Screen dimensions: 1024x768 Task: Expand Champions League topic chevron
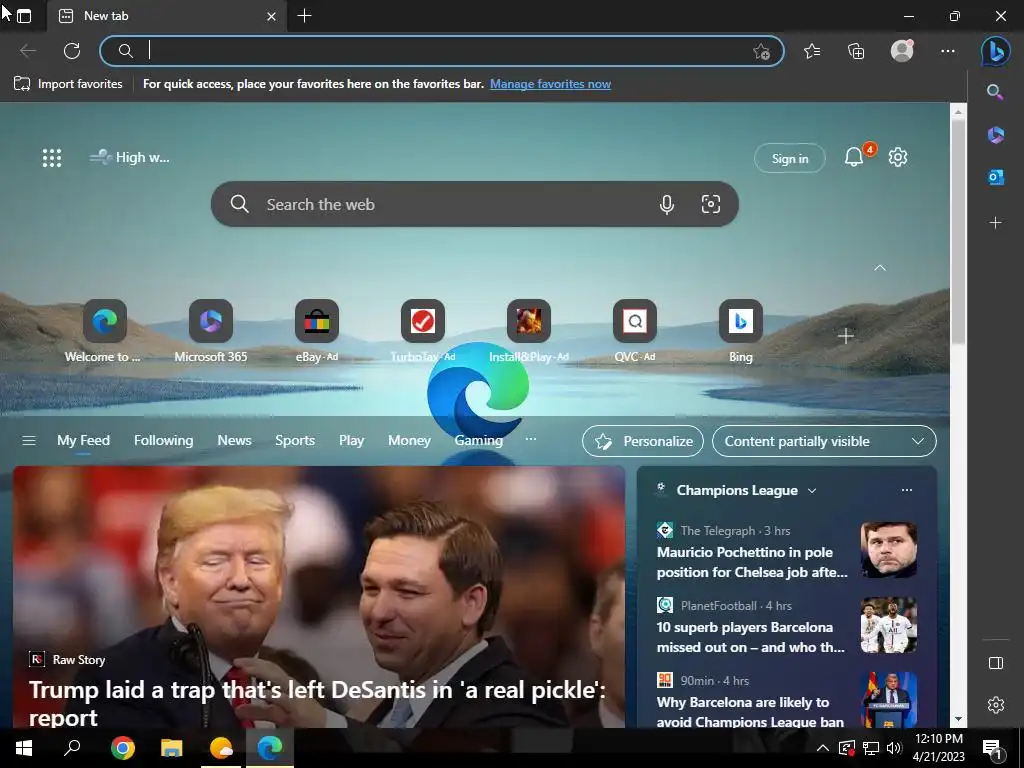point(812,490)
